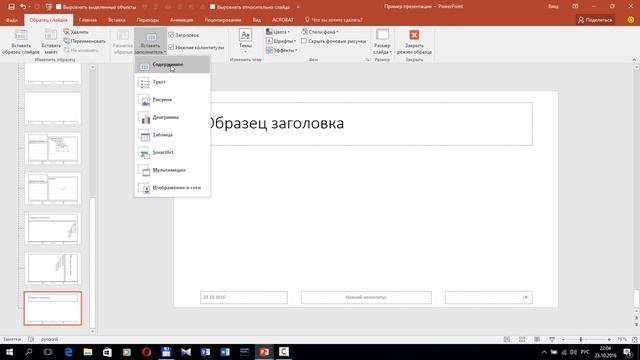Open the ACROBAT ribbon tab

pos(282,20)
